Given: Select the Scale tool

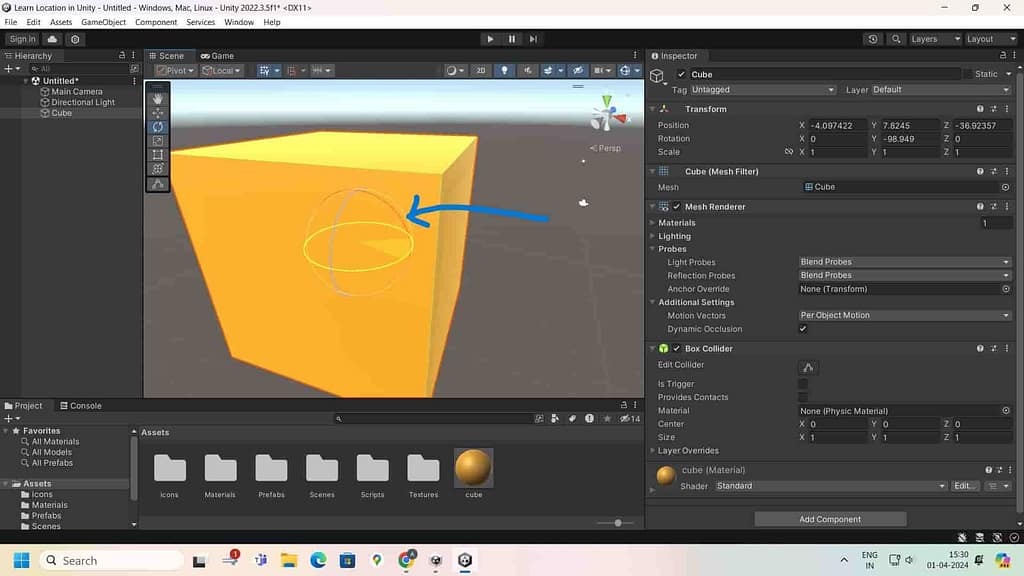Looking at the screenshot, I should coord(157,141).
